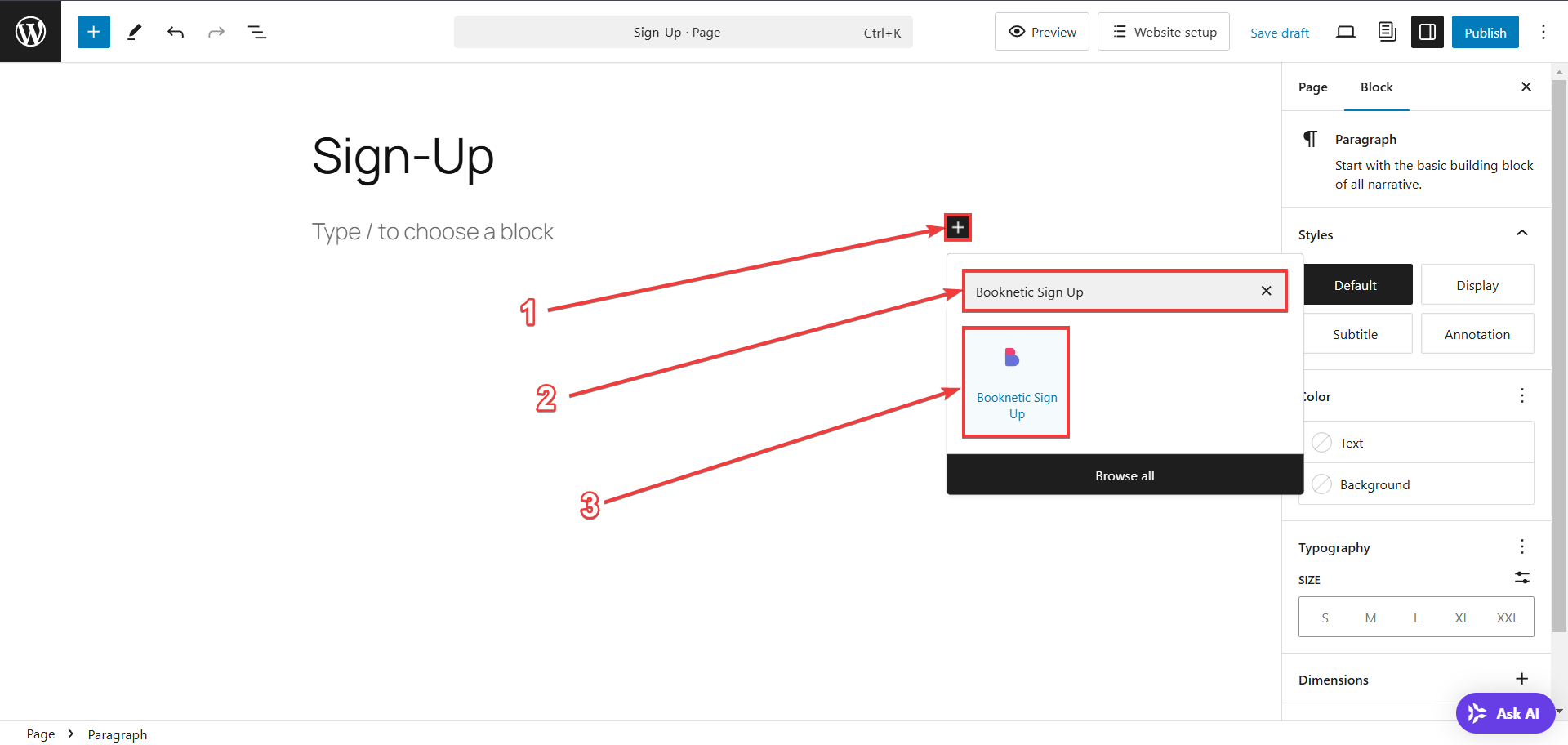The width and height of the screenshot is (1568, 745).
Task: Open the top bar Options menu
Action: click(1543, 32)
